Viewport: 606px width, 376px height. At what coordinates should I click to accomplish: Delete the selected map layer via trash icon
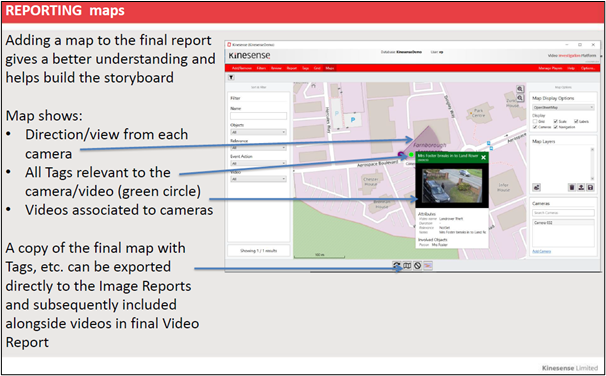(572, 187)
